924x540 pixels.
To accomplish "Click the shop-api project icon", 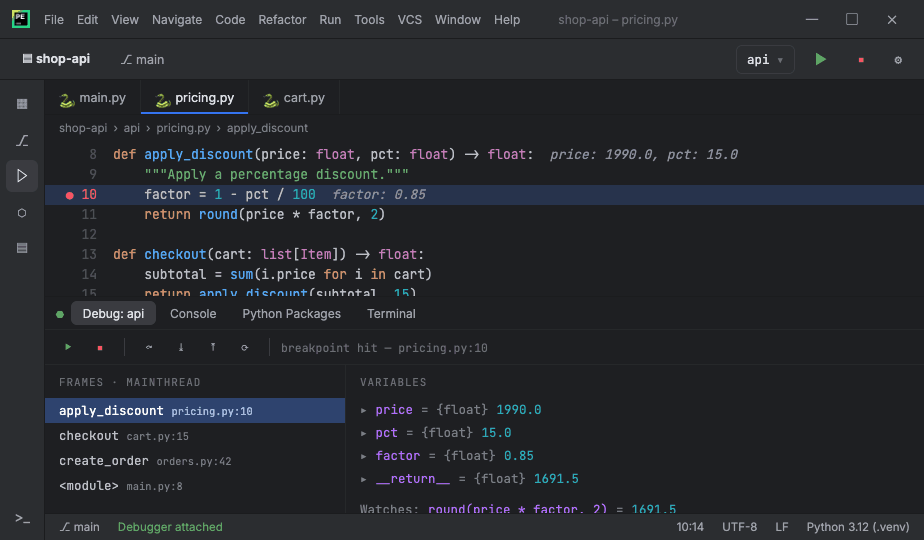I will pyautogui.click(x=27, y=58).
